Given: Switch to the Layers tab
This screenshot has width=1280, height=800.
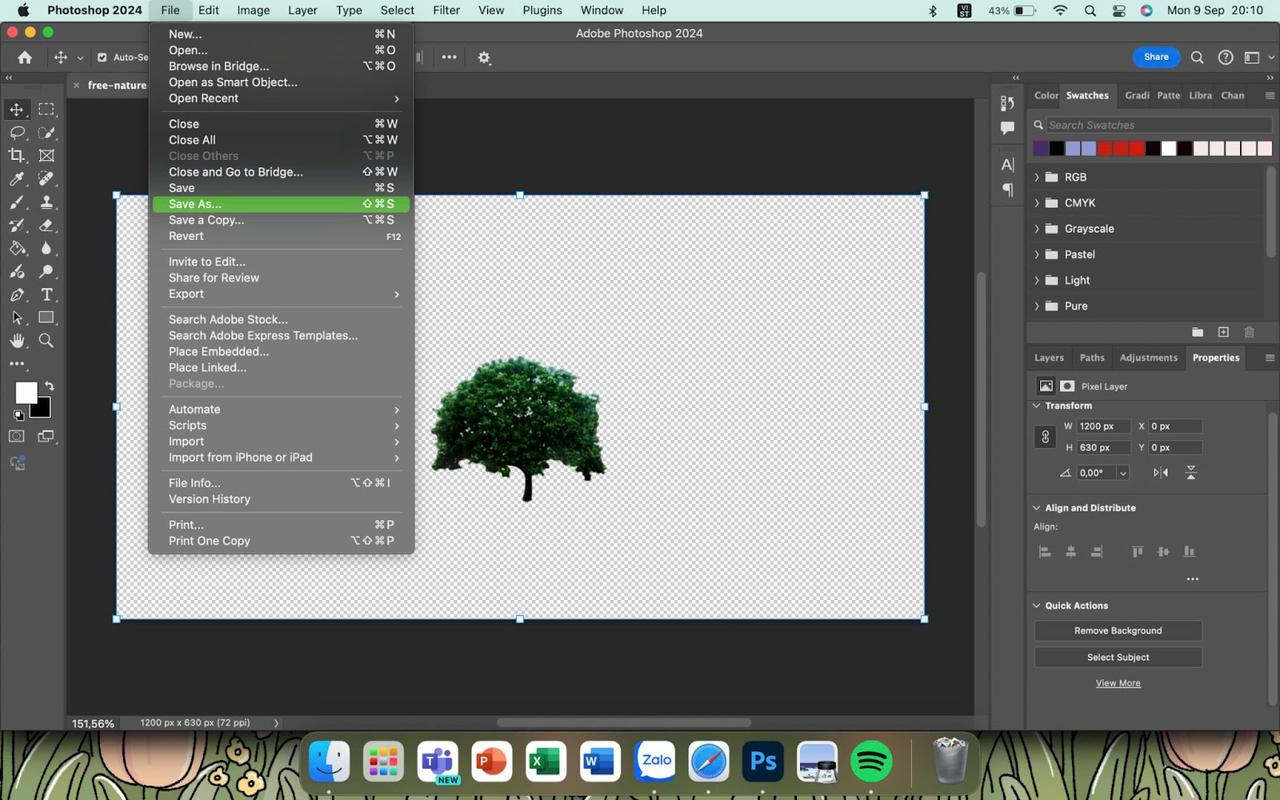Looking at the screenshot, I should (x=1048, y=357).
